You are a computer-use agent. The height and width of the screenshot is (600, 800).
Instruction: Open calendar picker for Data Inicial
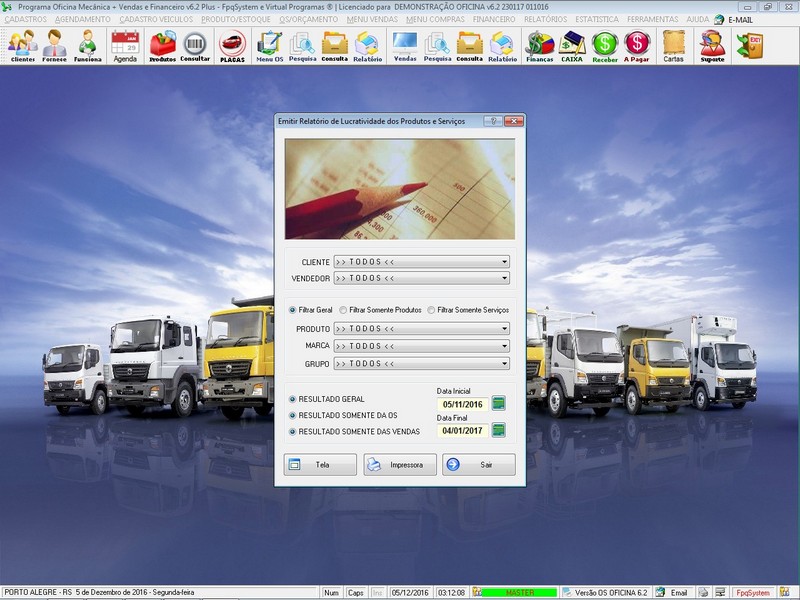click(x=498, y=404)
